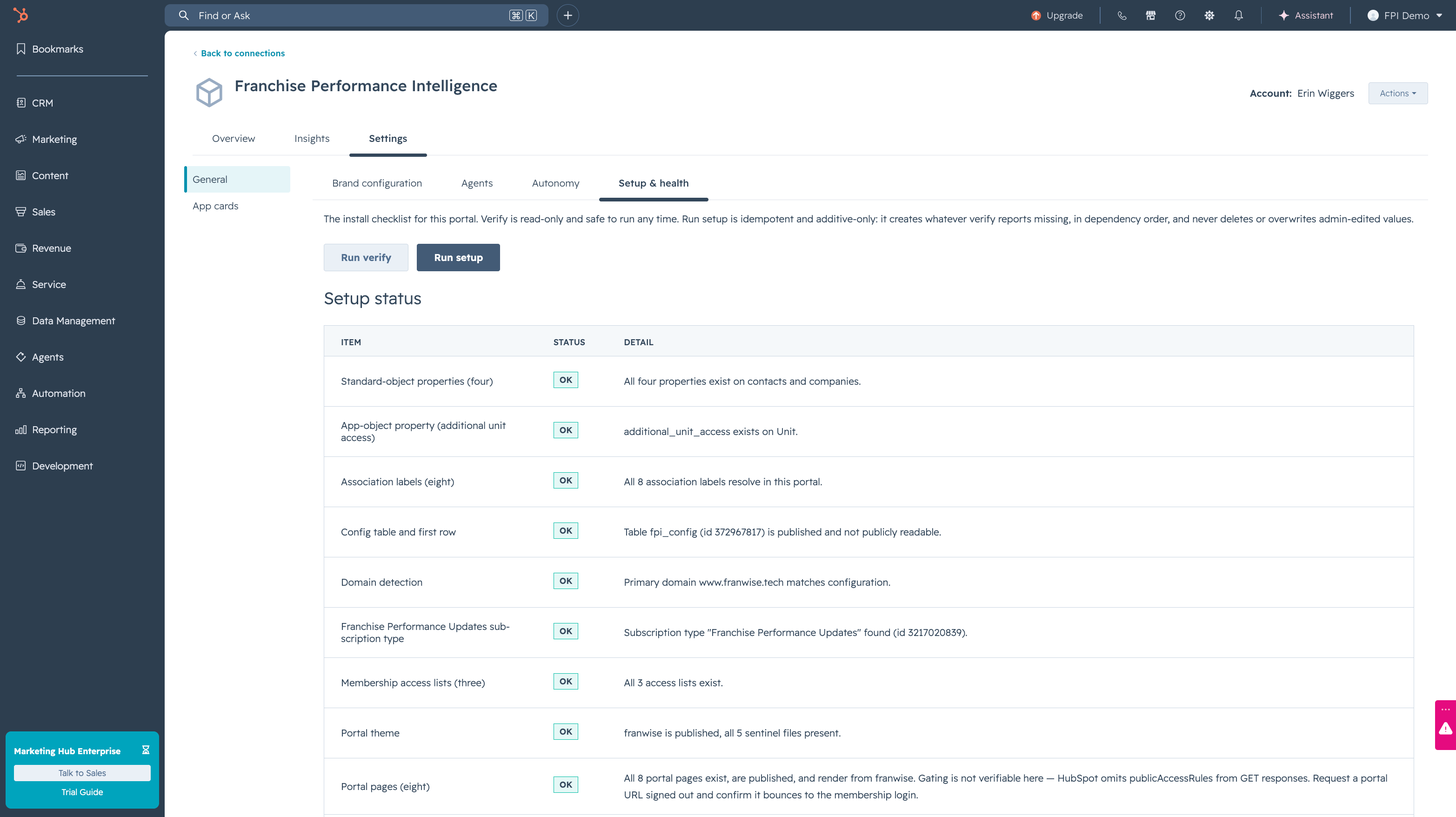This screenshot has height=817, width=1456.
Task: Click the STATUS column header
Action: click(x=569, y=342)
